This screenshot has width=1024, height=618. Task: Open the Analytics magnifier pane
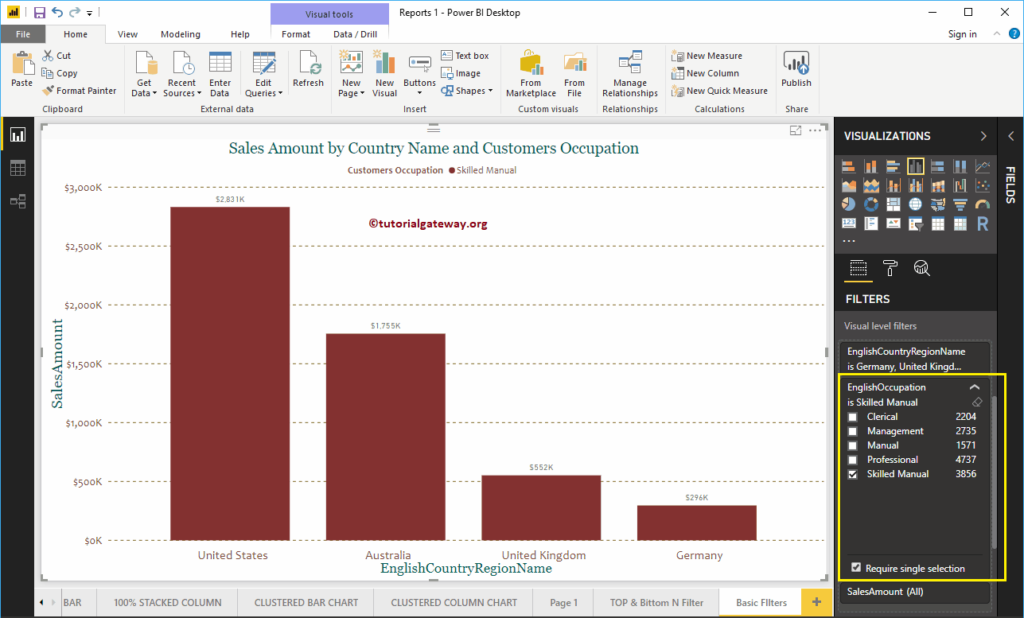click(x=921, y=268)
